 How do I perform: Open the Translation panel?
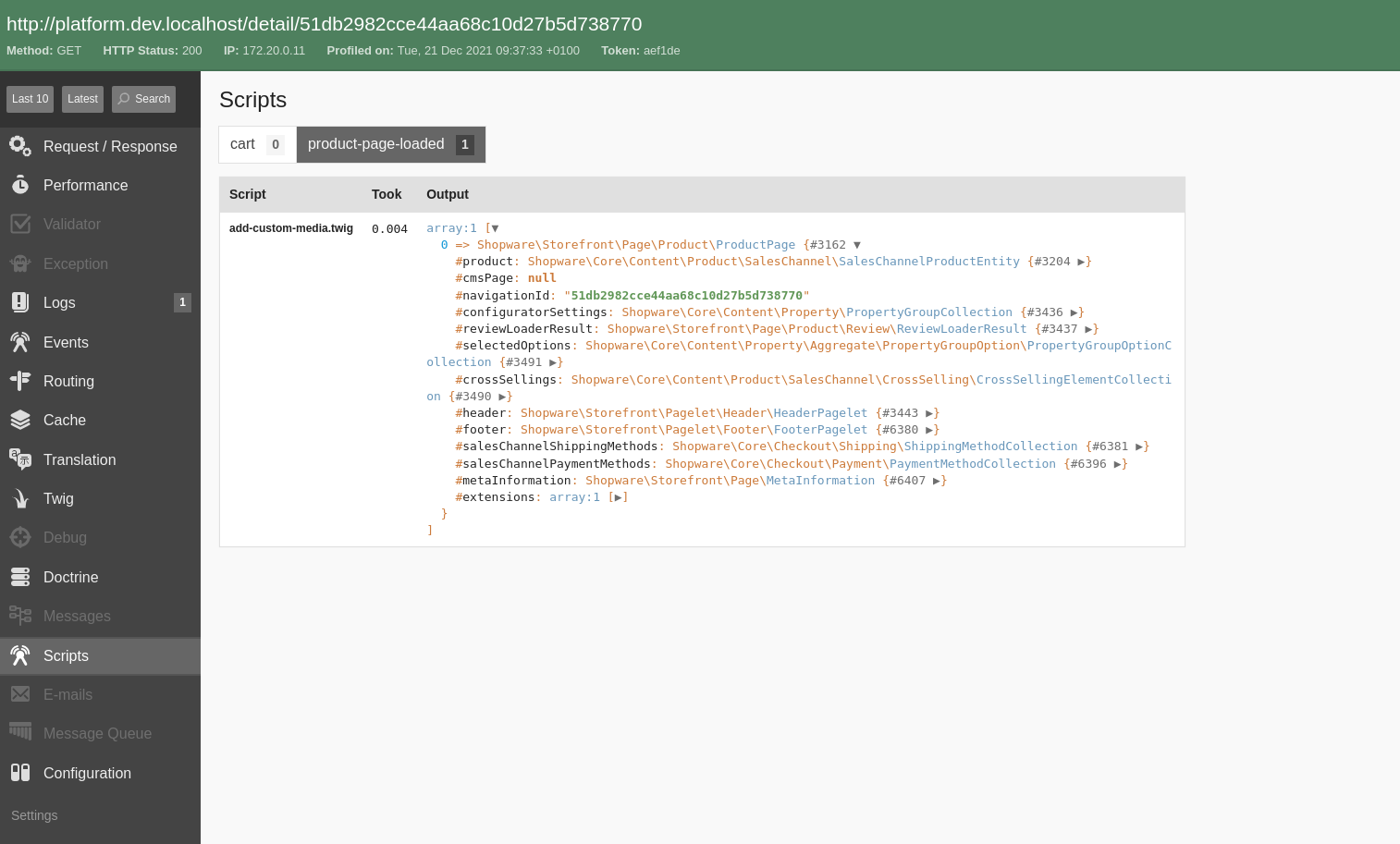80,459
